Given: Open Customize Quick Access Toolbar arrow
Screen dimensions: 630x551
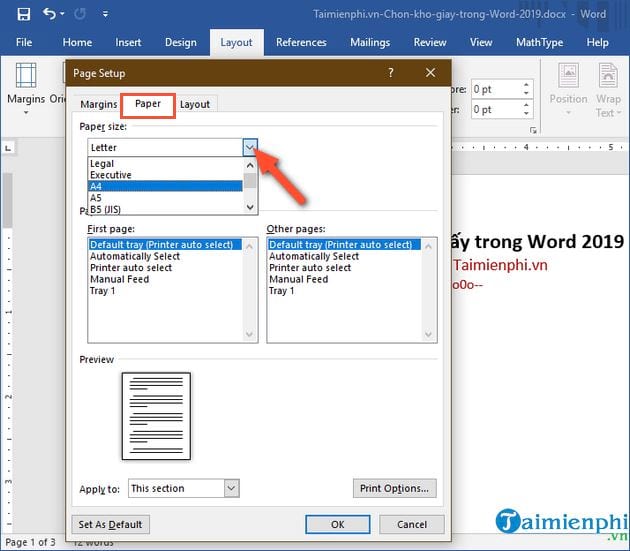Looking at the screenshot, I should tap(105, 14).
